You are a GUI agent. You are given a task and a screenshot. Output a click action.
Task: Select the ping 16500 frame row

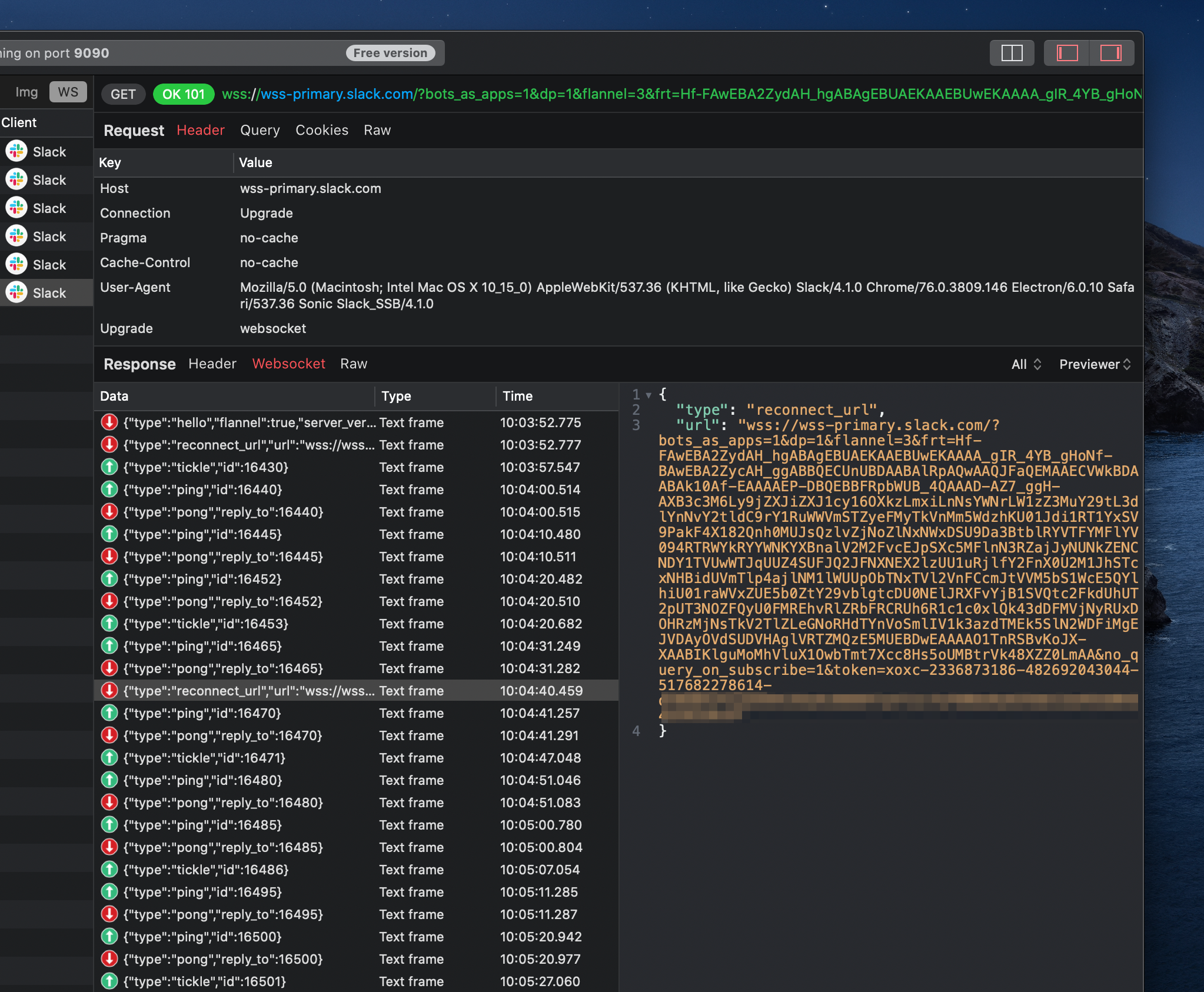click(356, 937)
